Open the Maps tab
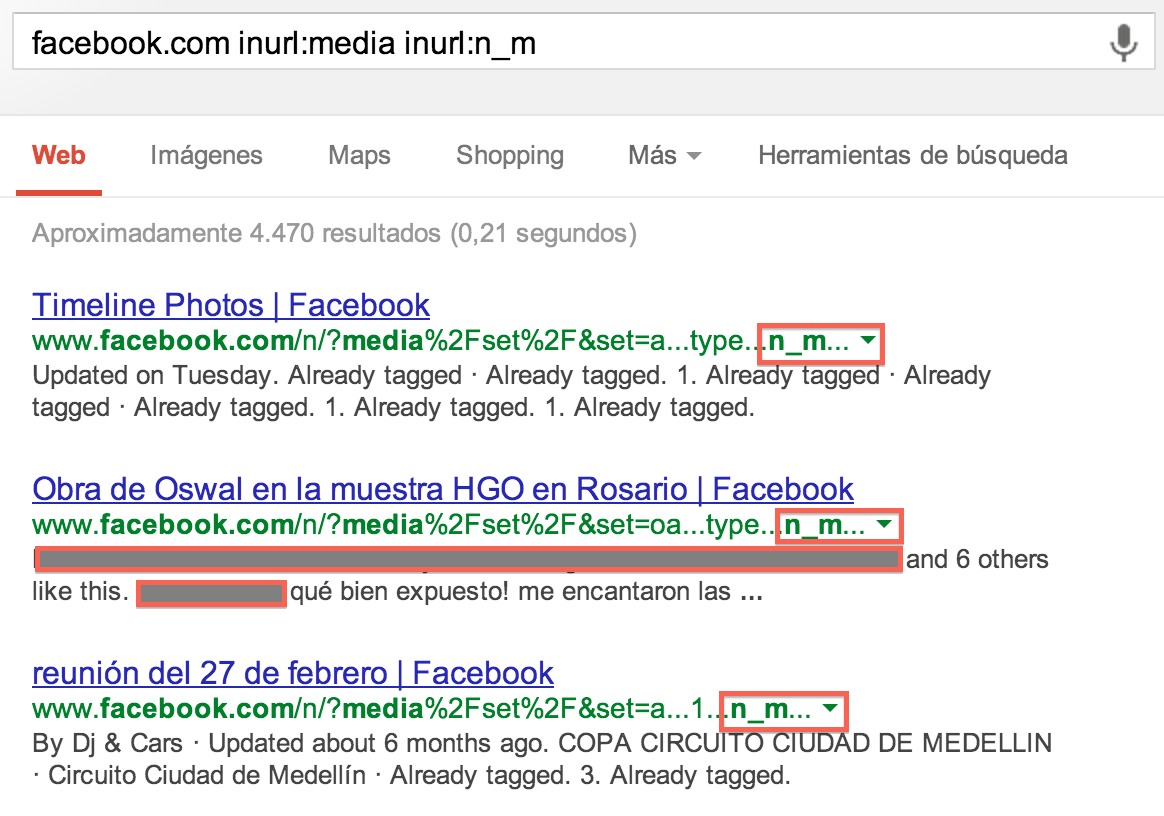The height and width of the screenshot is (816, 1164). point(359,155)
